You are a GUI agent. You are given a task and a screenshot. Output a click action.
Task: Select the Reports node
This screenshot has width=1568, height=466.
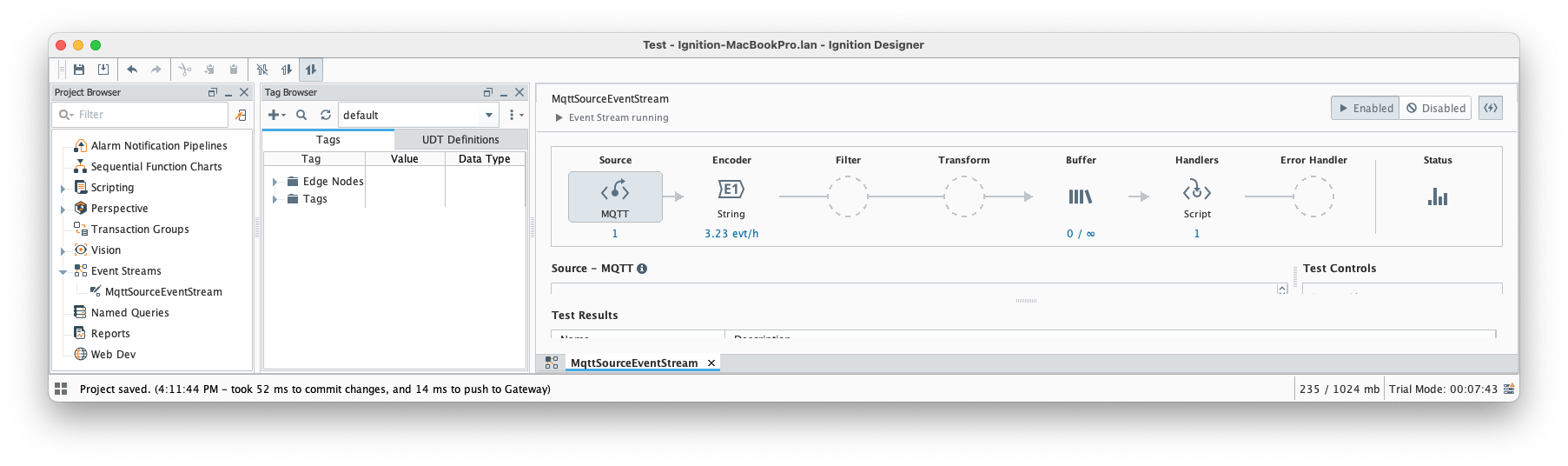(110, 334)
